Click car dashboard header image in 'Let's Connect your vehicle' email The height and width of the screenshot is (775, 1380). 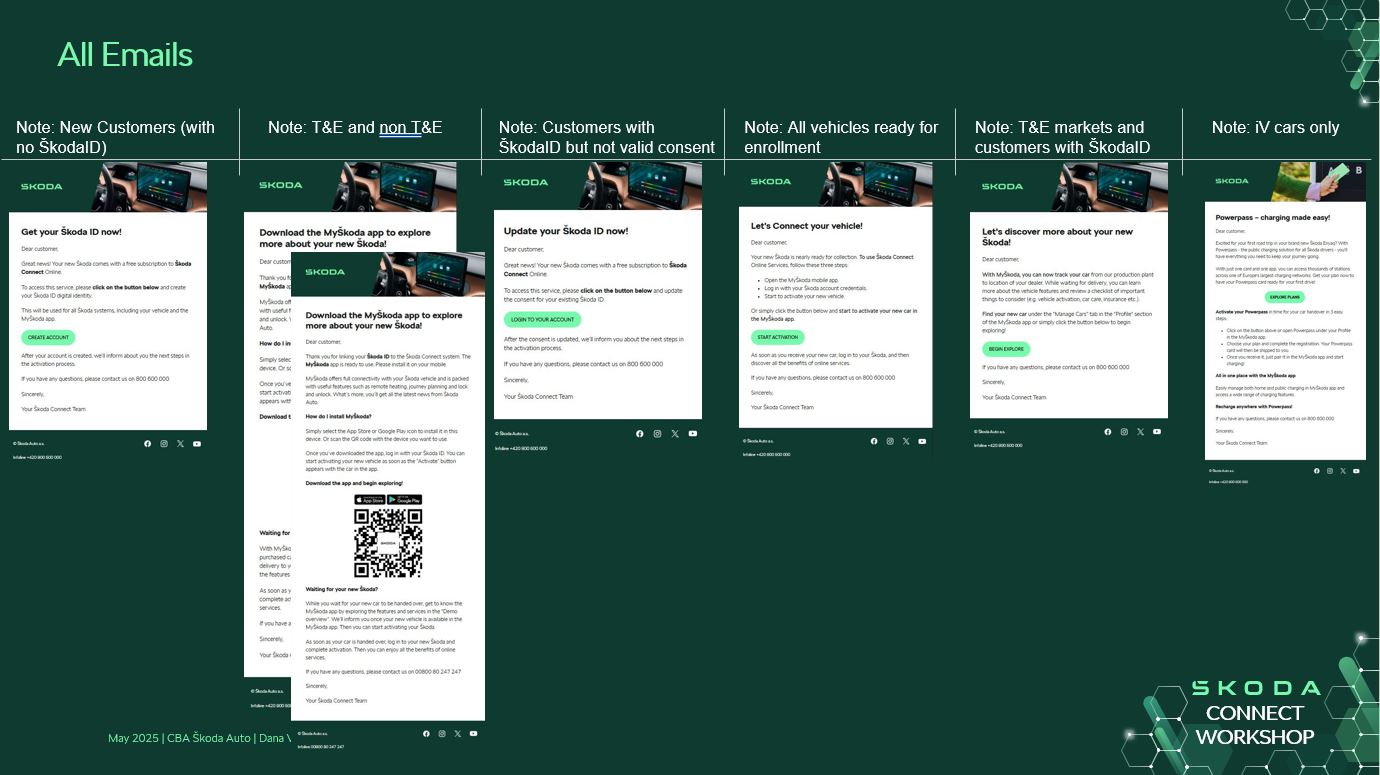click(x=875, y=185)
